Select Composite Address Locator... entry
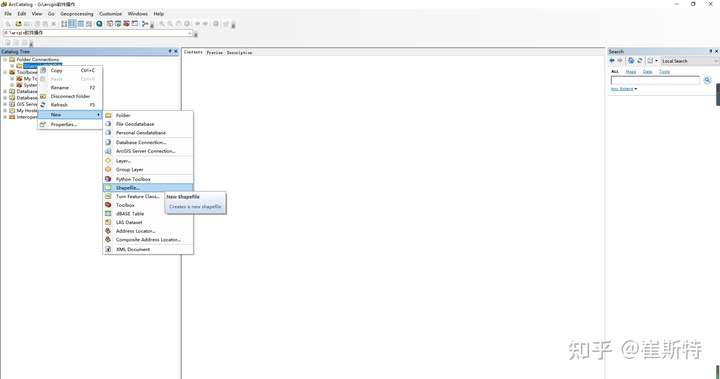The width and height of the screenshot is (720, 379). click(x=148, y=240)
